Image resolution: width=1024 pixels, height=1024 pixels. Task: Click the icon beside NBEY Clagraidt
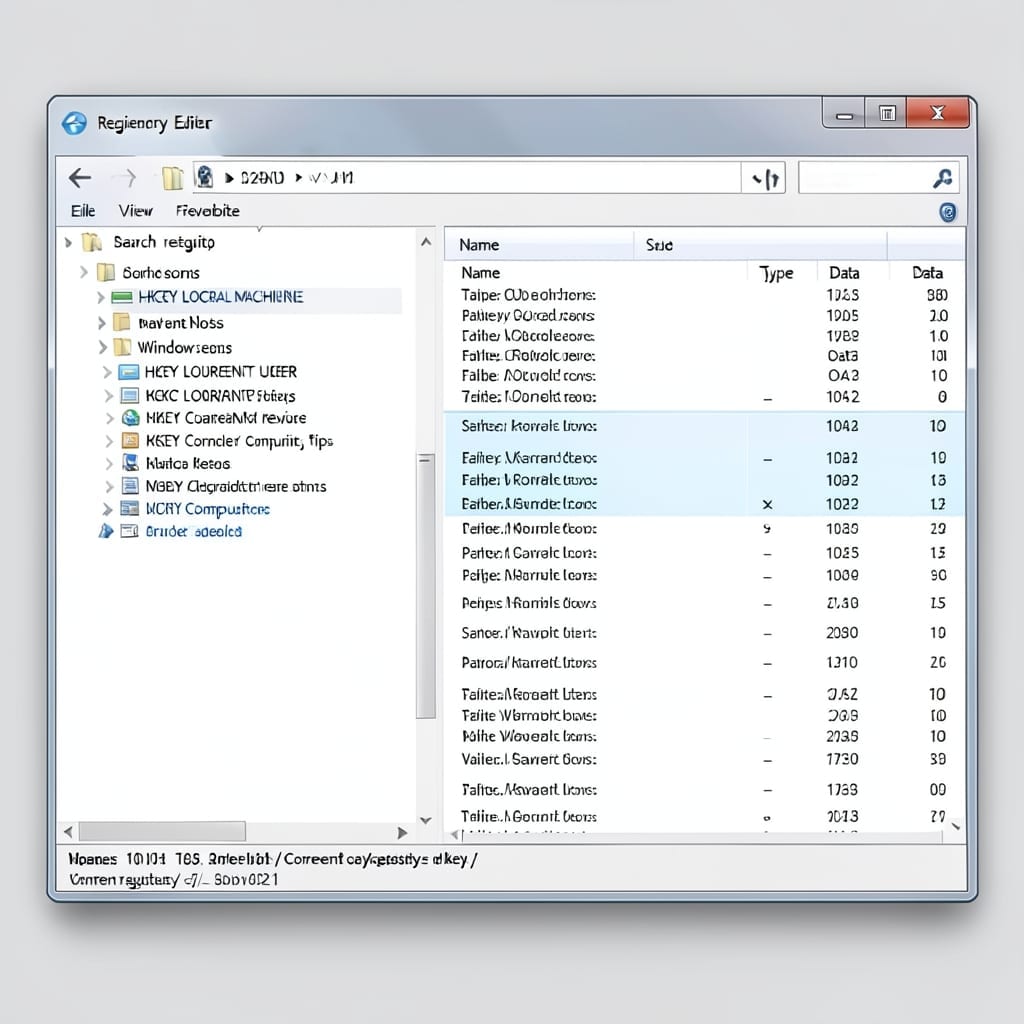point(131,486)
